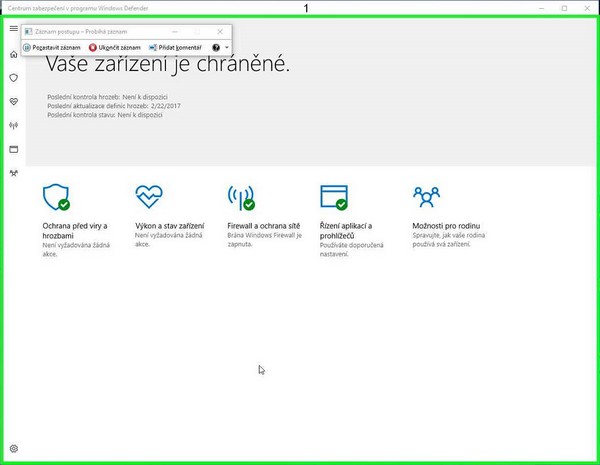Click "Poslední kontrola hrozeb: Není k dispozici"
The image size is (600, 465).
(x=108, y=97)
